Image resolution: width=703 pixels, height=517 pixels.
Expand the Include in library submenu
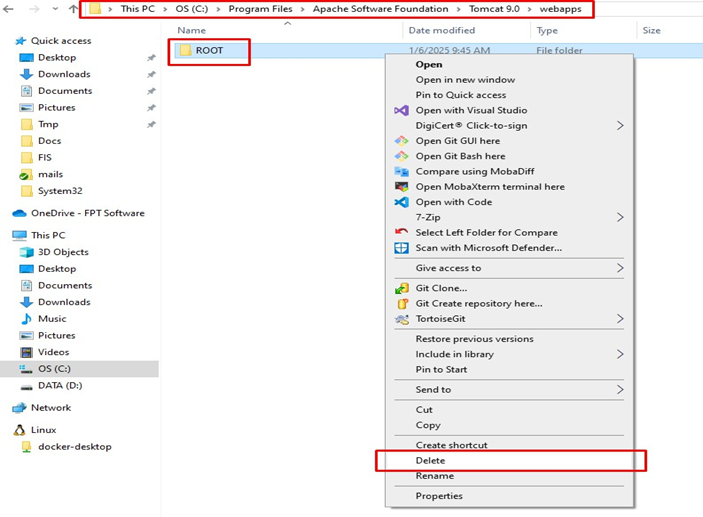(x=620, y=354)
